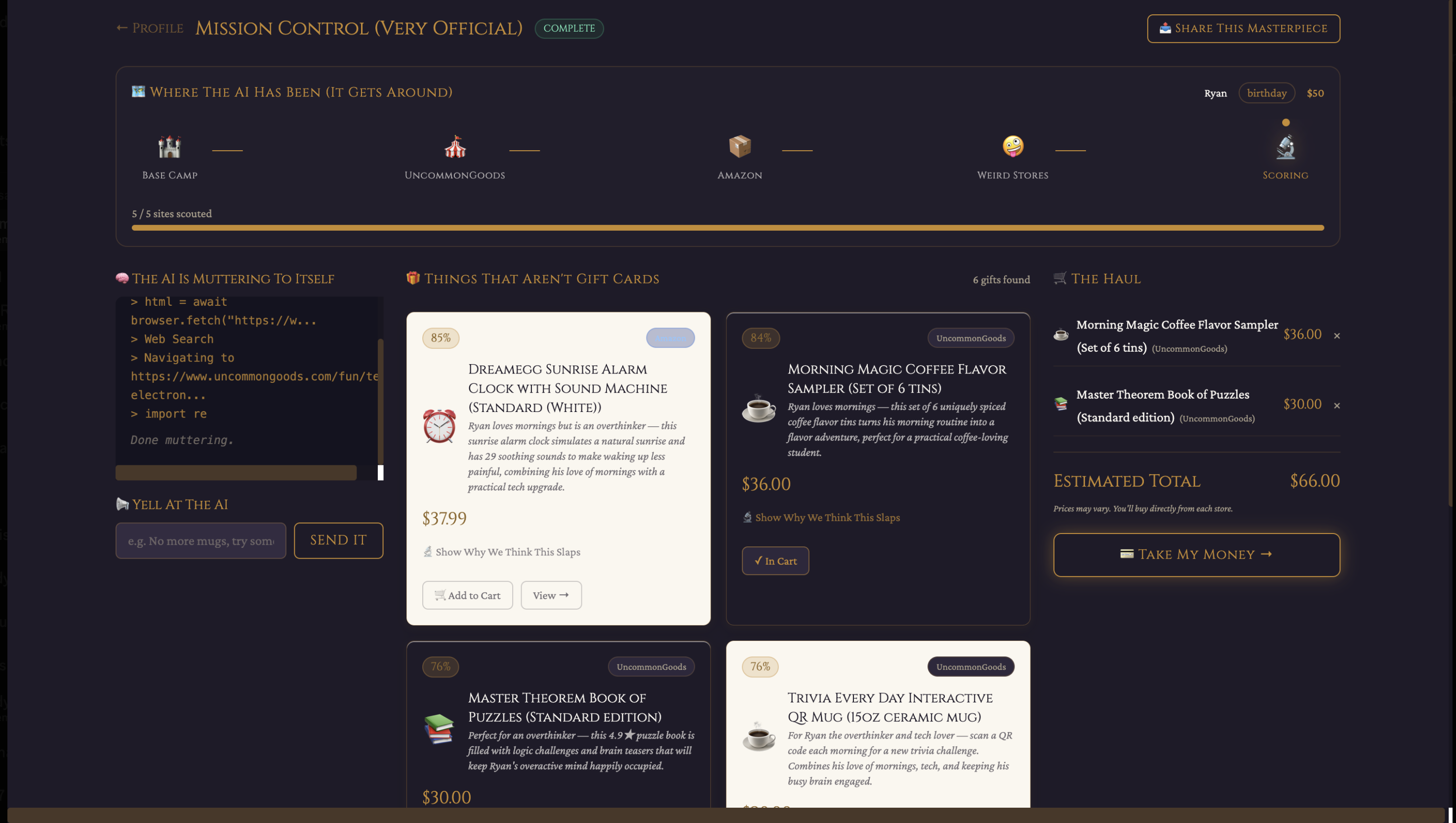Click Take My Money checkout button

1196,554
